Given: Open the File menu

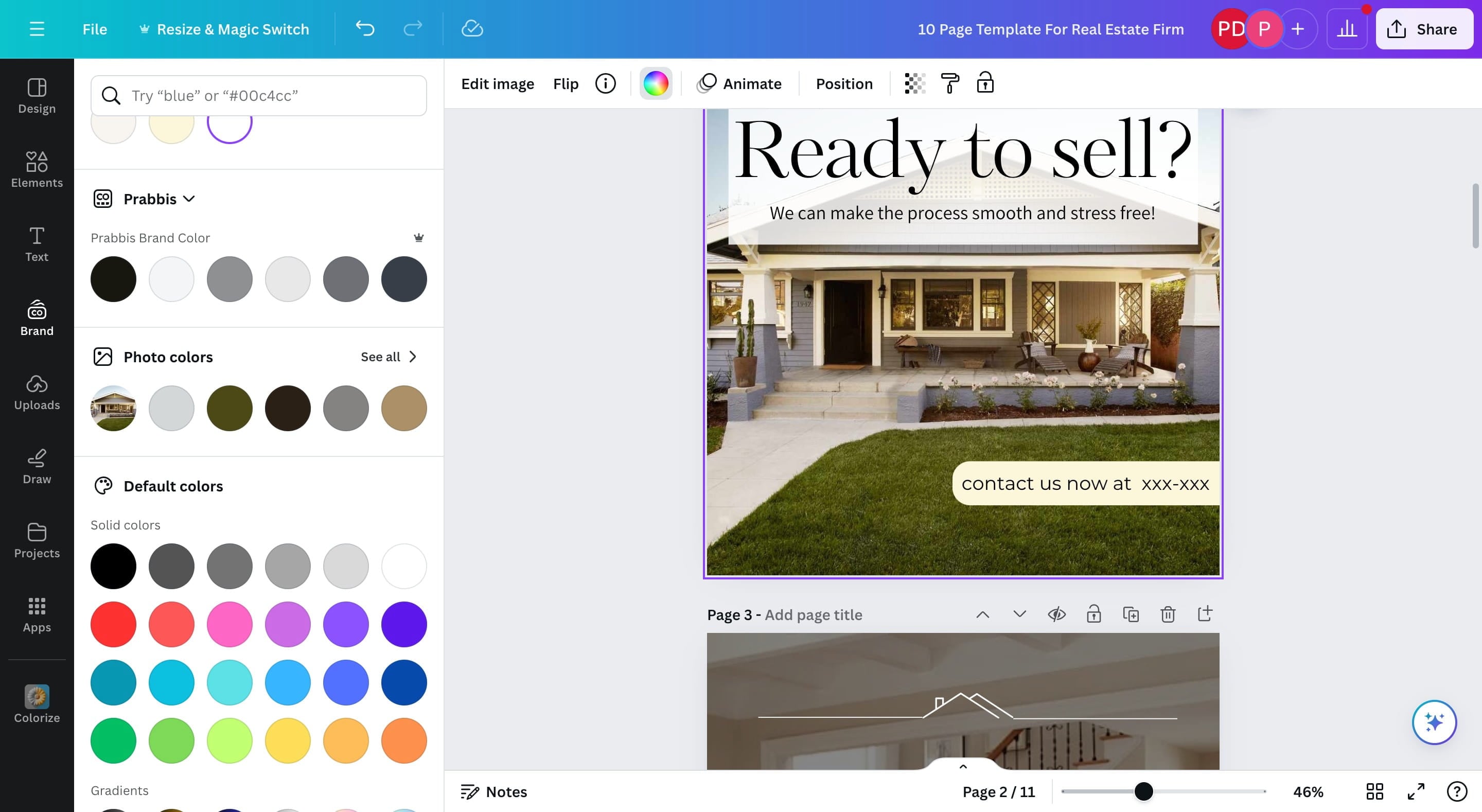Looking at the screenshot, I should [x=94, y=29].
